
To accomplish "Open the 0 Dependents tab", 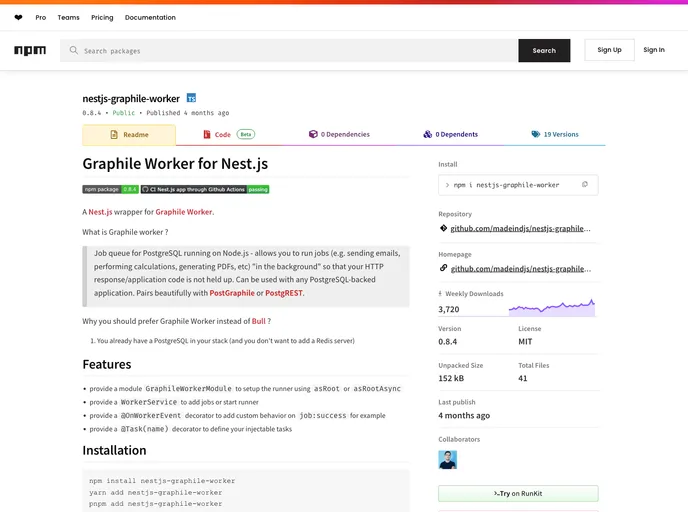I will (450, 134).
